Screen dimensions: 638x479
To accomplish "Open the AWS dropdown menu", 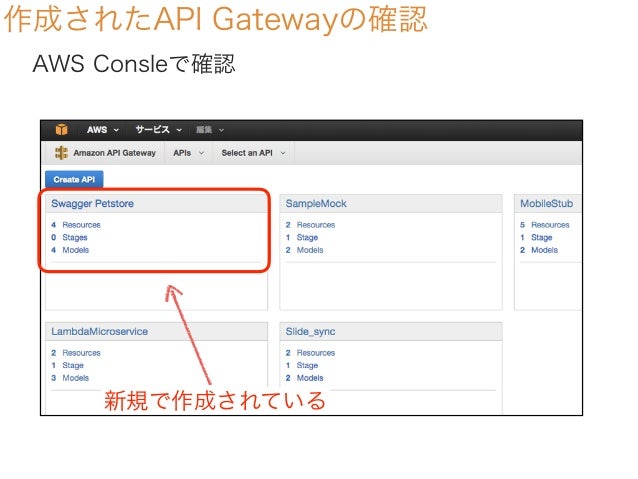I will tap(103, 130).
